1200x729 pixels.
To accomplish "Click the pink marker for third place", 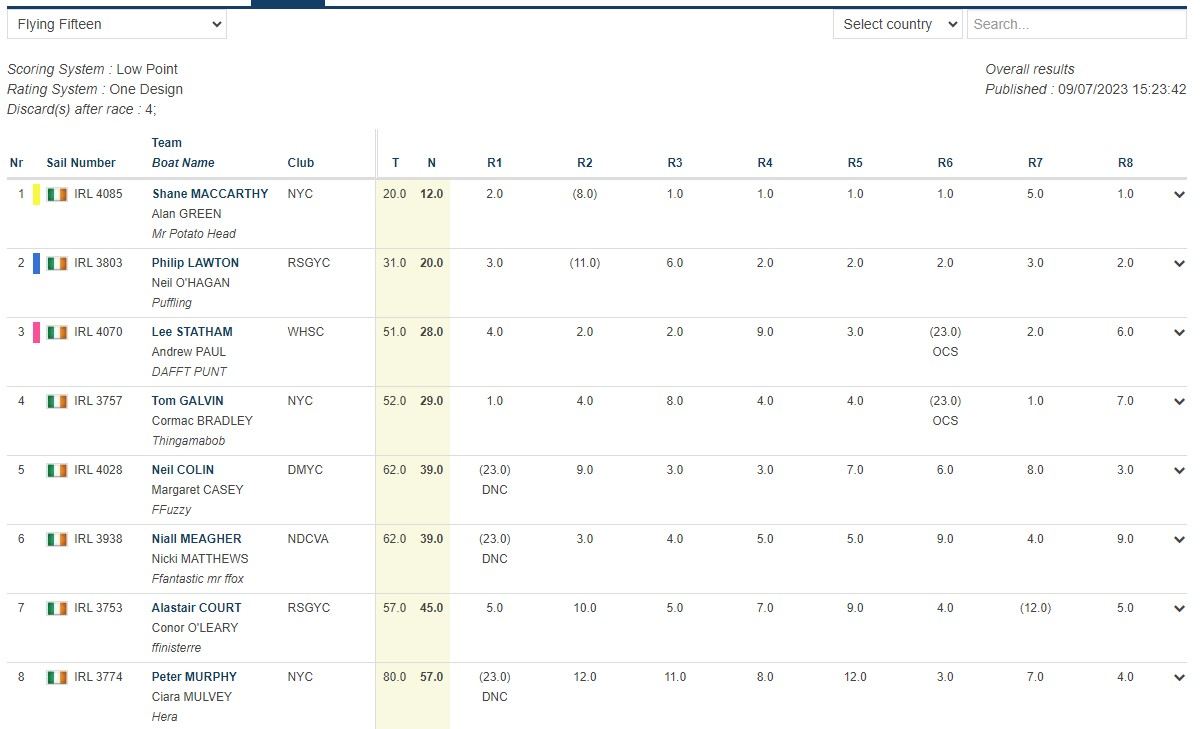I will point(37,332).
